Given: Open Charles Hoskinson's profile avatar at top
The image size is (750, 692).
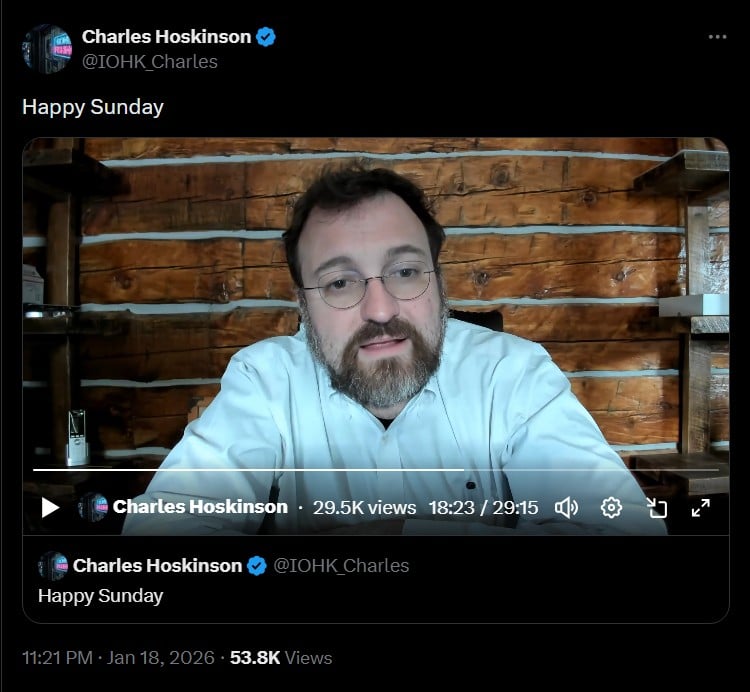Looking at the screenshot, I should click(47, 49).
